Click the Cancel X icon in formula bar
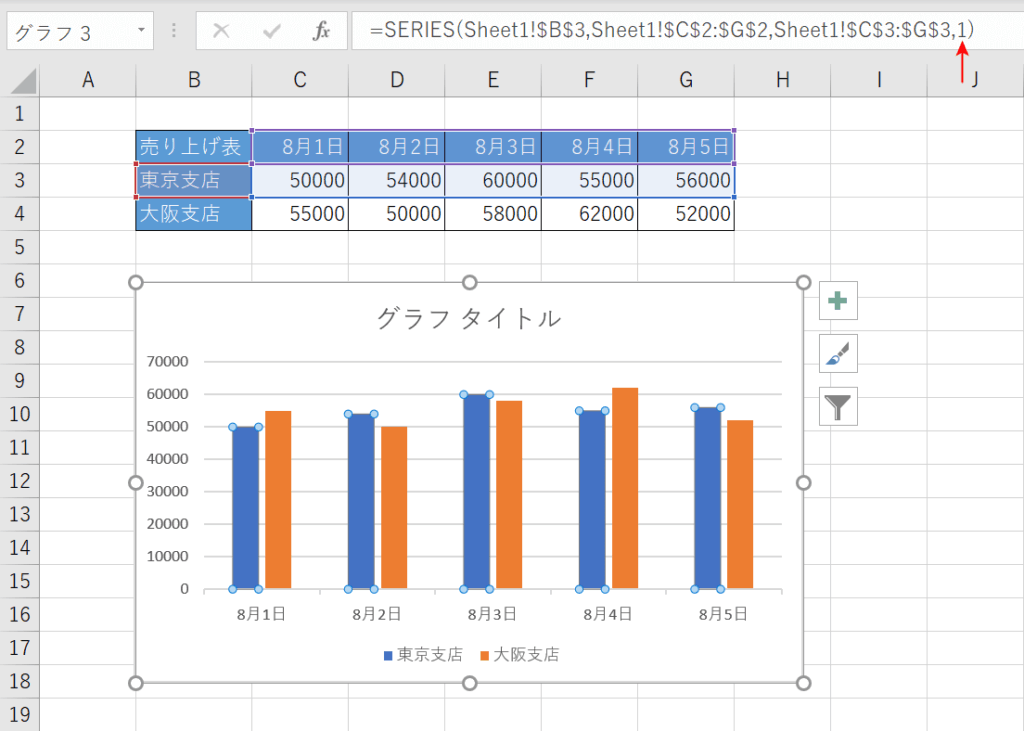The height and width of the screenshot is (731, 1024). [221, 31]
